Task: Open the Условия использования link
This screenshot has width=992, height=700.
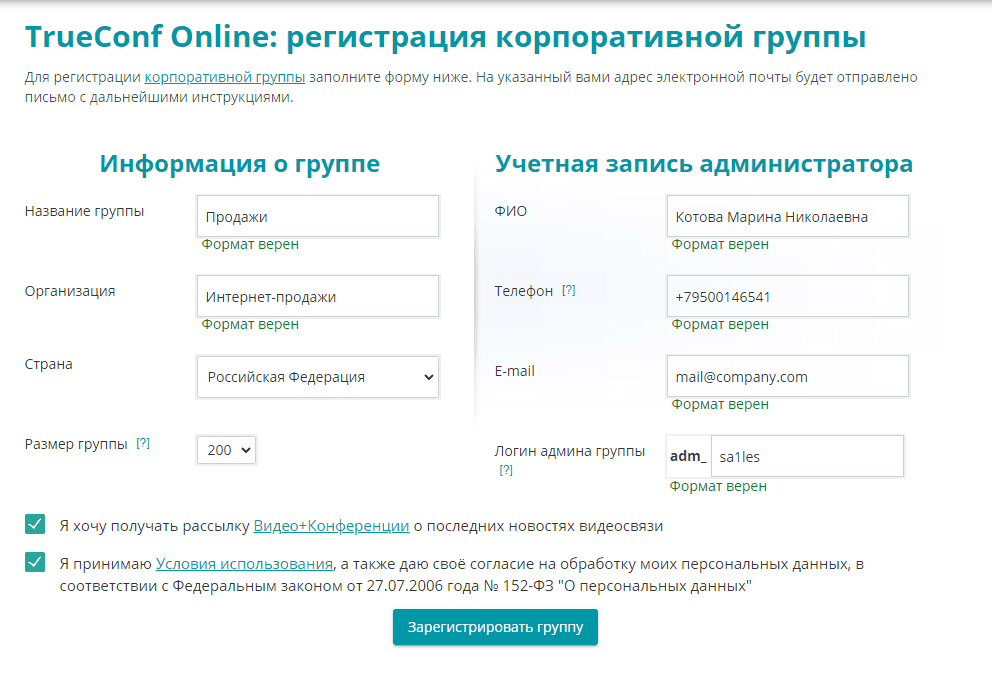Action: (x=244, y=563)
